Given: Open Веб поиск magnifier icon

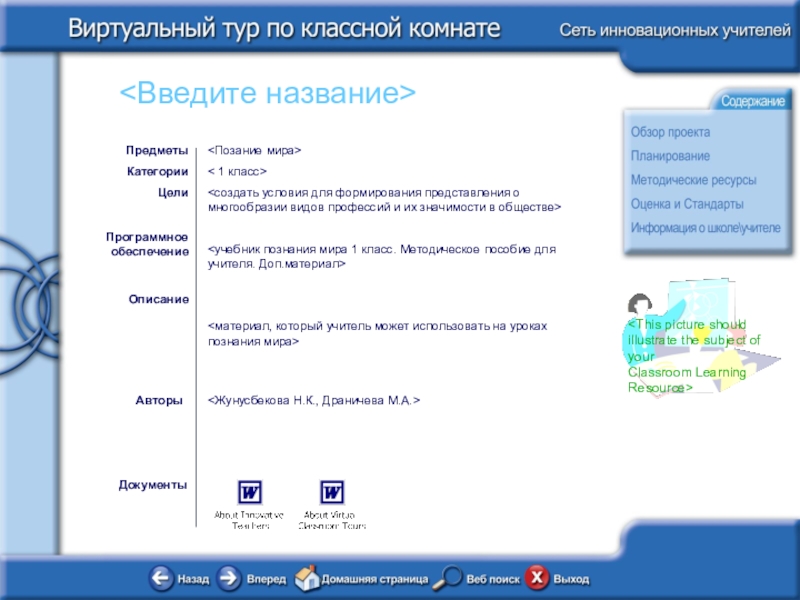Looking at the screenshot, I should click(452, 578).
